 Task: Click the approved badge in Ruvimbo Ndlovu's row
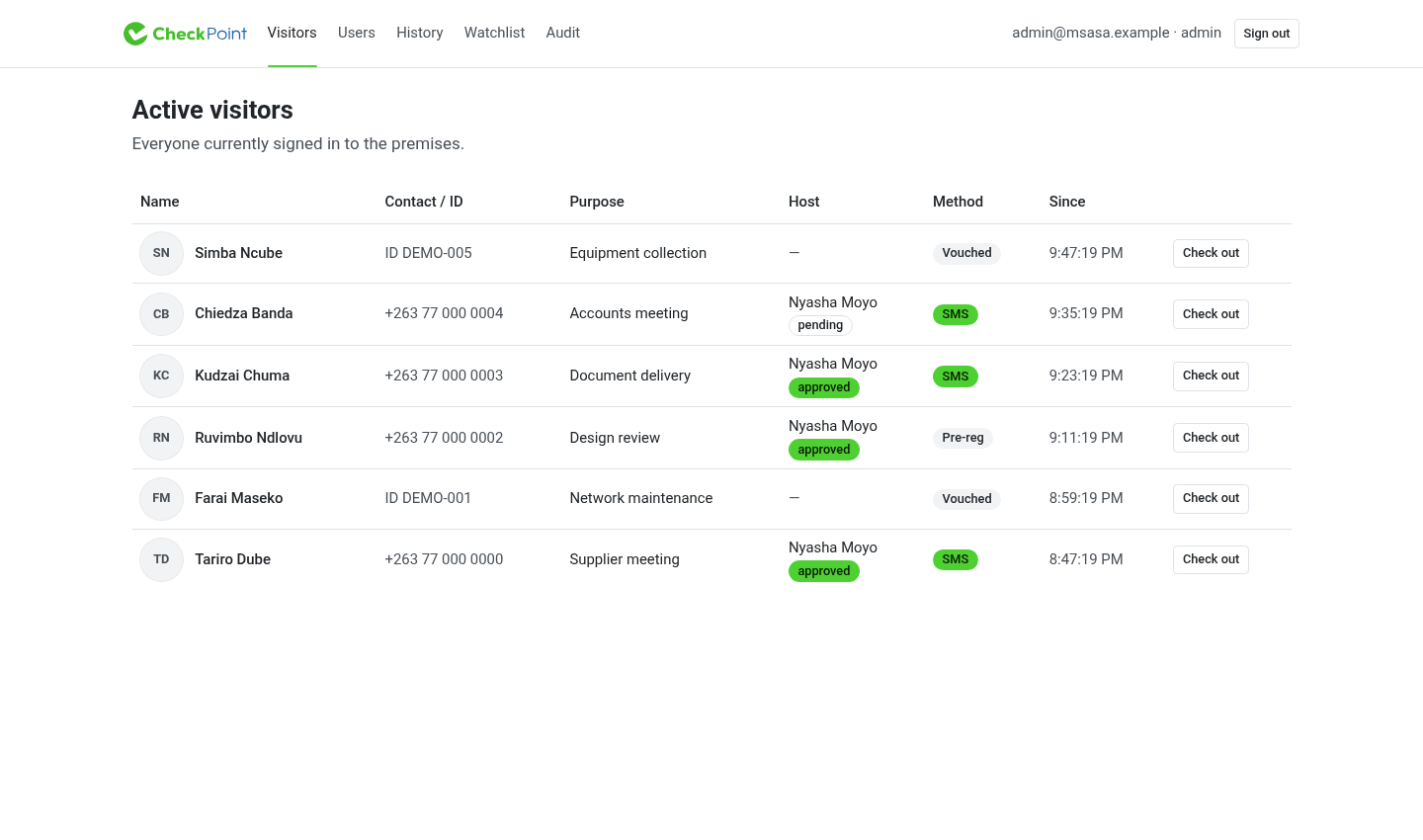pos(824,450)
